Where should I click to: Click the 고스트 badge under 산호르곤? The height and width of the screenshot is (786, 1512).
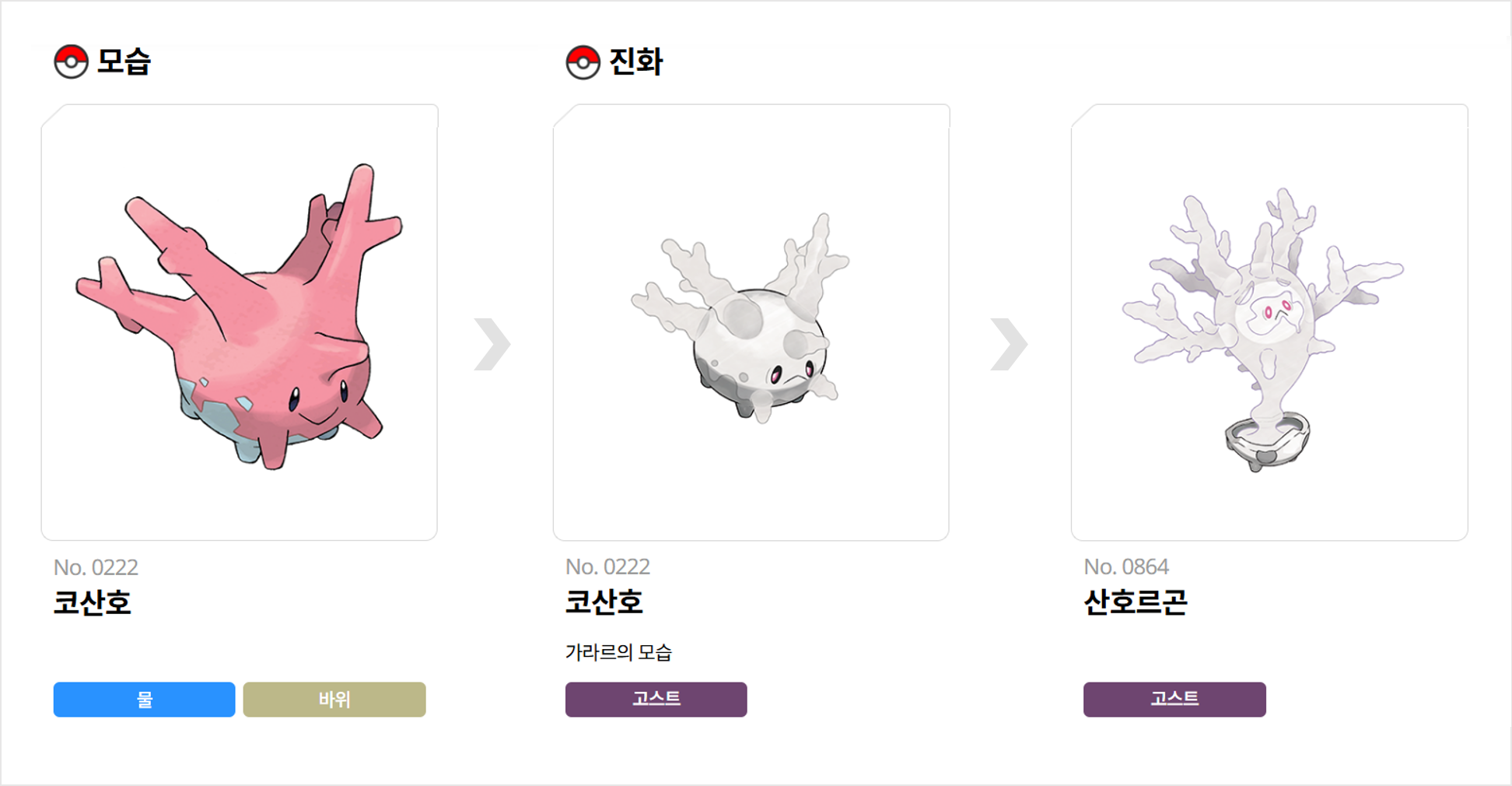coord(1174,700)
